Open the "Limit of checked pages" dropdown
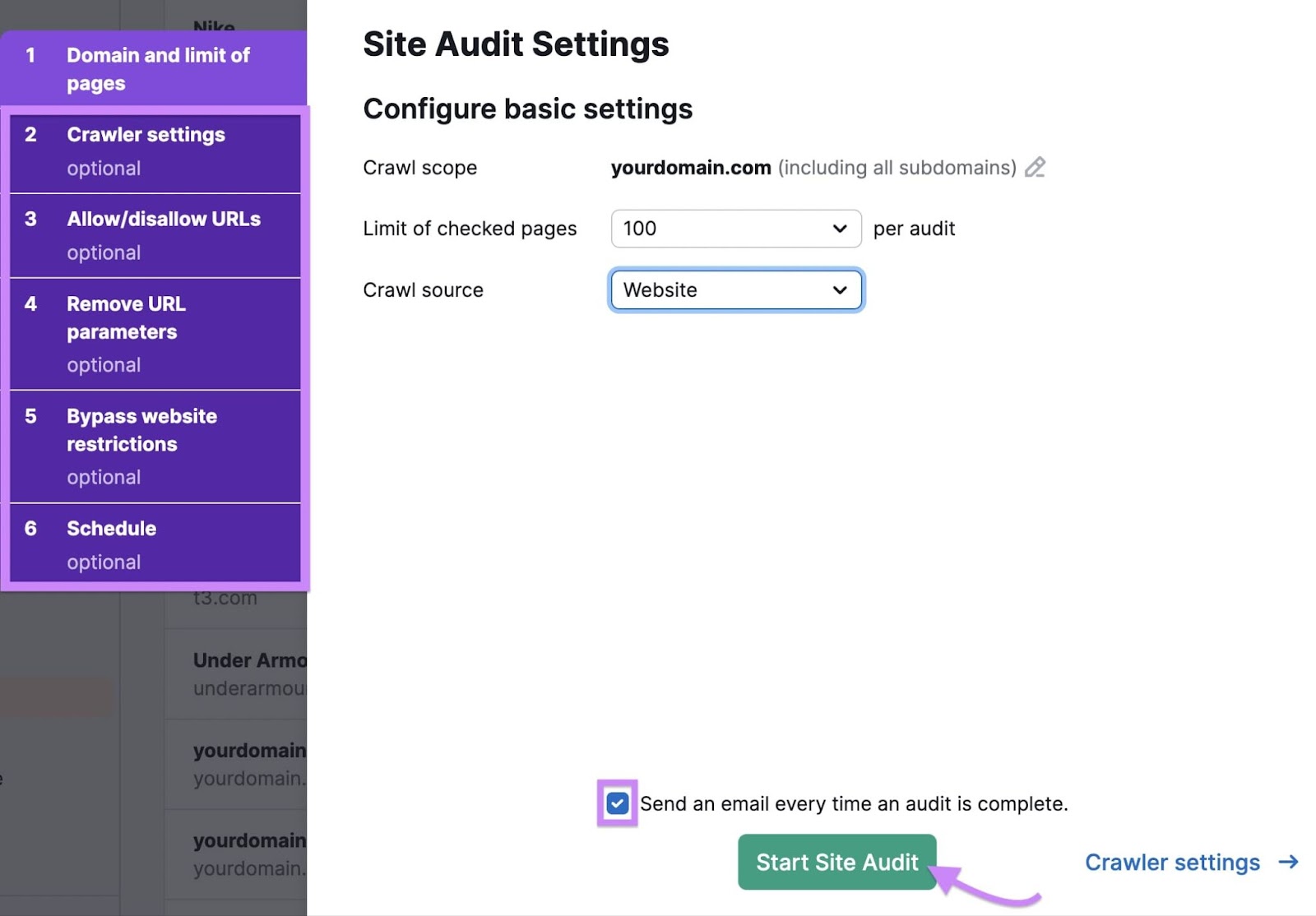This screenshot has width=1316, height=916. (735, 229)
